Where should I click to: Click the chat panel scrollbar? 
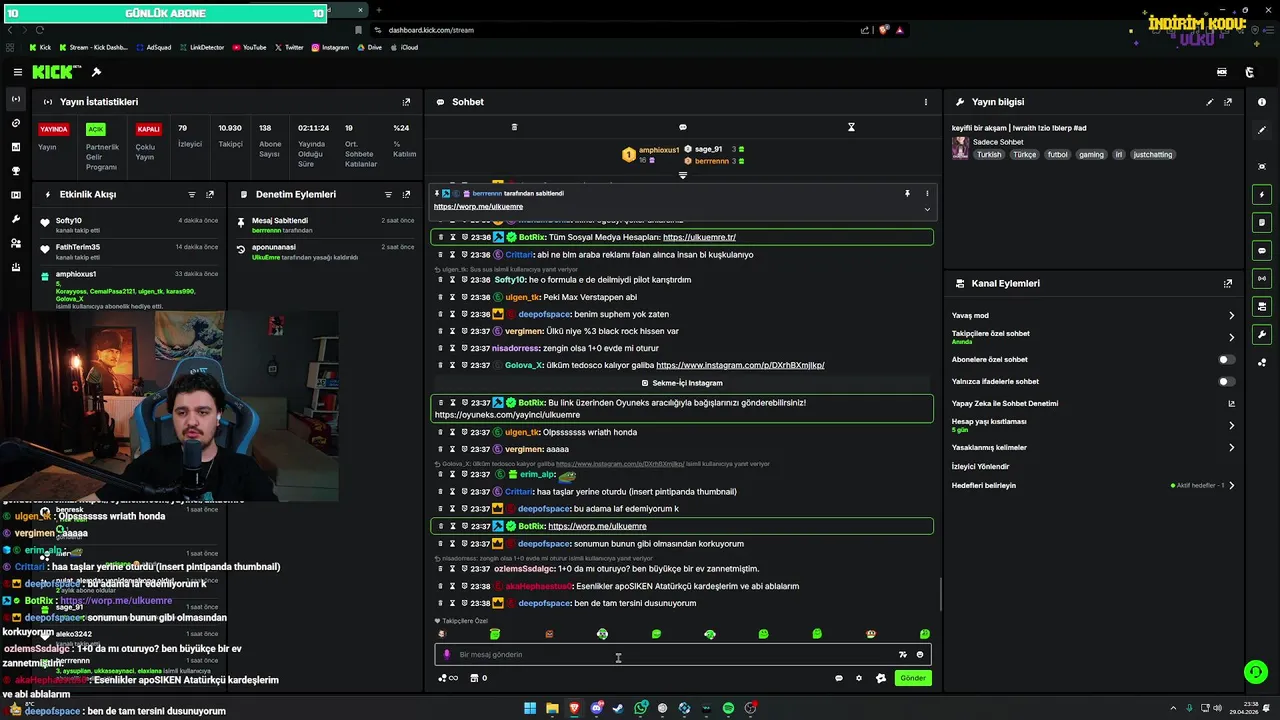pos(939,594)
